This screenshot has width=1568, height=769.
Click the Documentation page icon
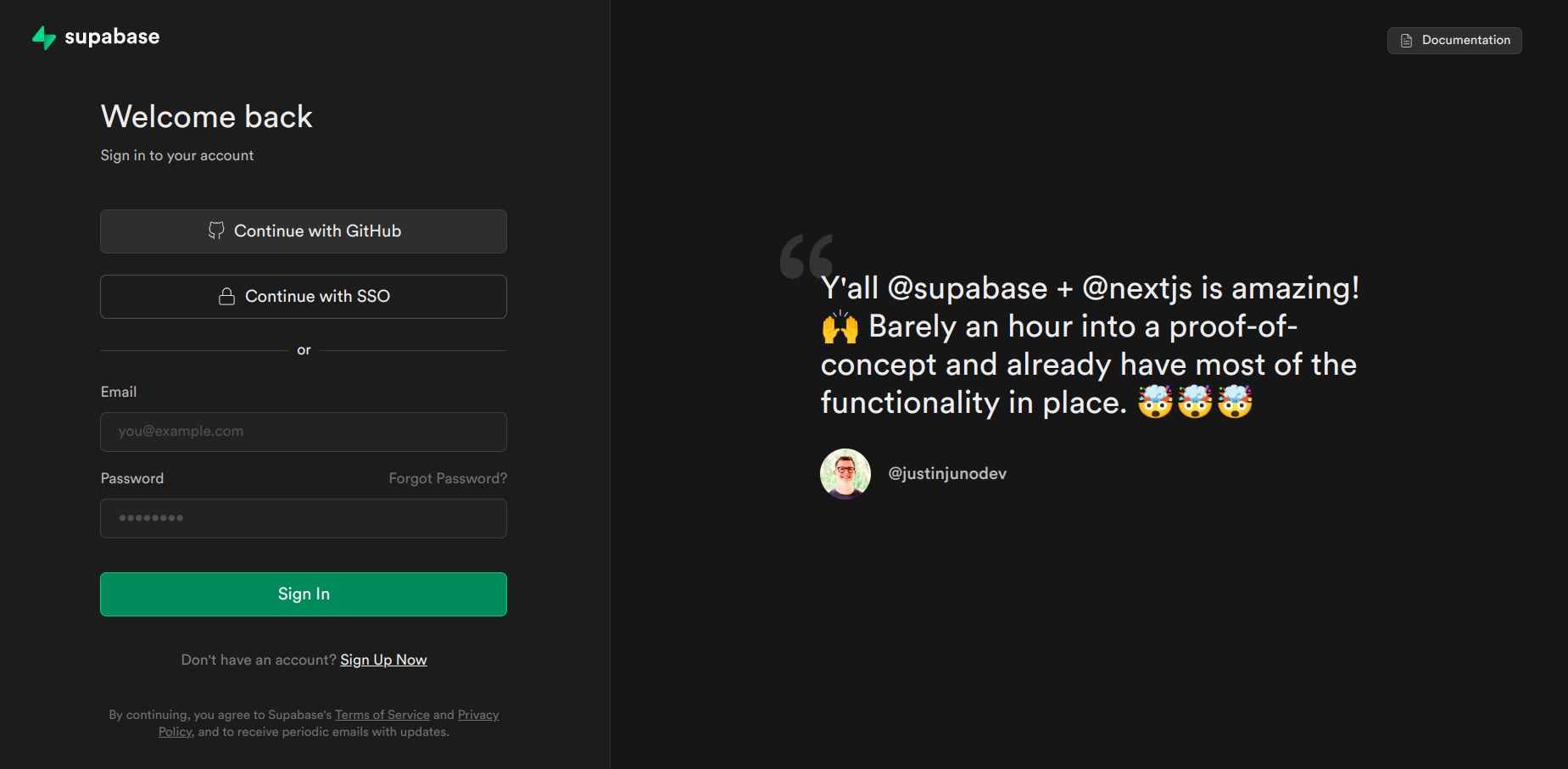pyautogui.click(x=1406, y=41)
